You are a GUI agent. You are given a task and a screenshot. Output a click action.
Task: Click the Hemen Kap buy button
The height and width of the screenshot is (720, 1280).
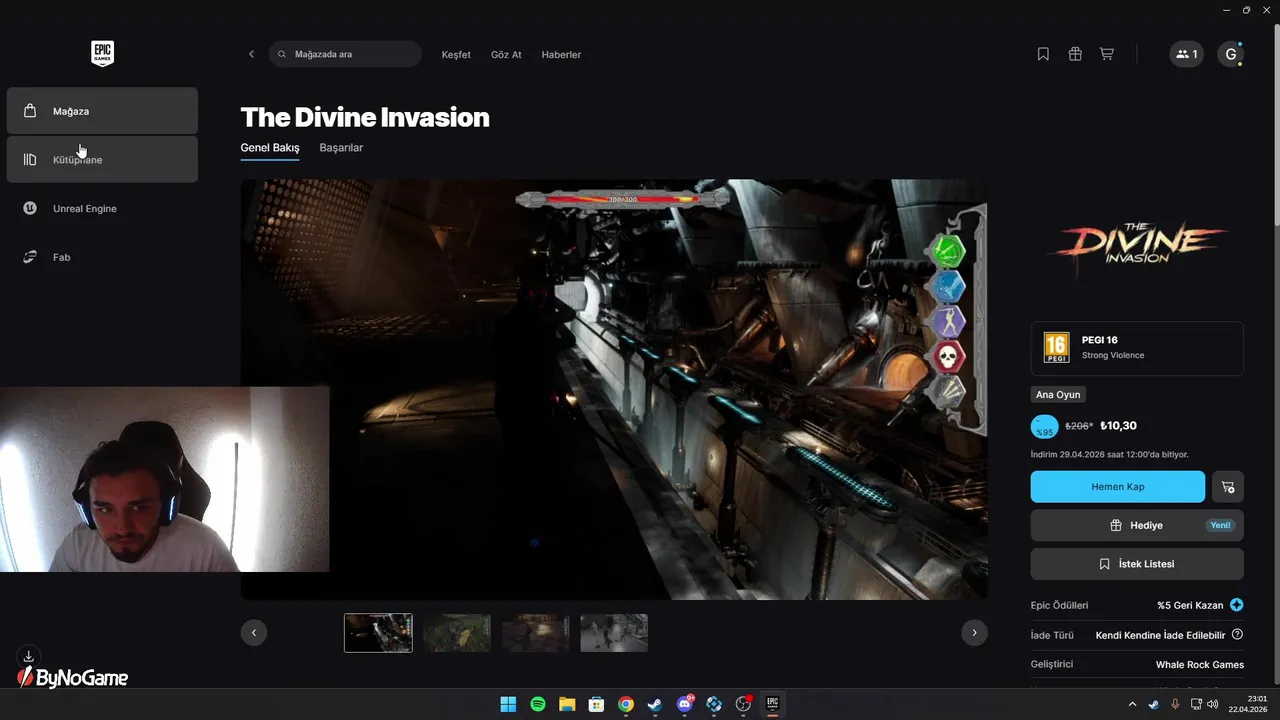(x=1118, y=487)
